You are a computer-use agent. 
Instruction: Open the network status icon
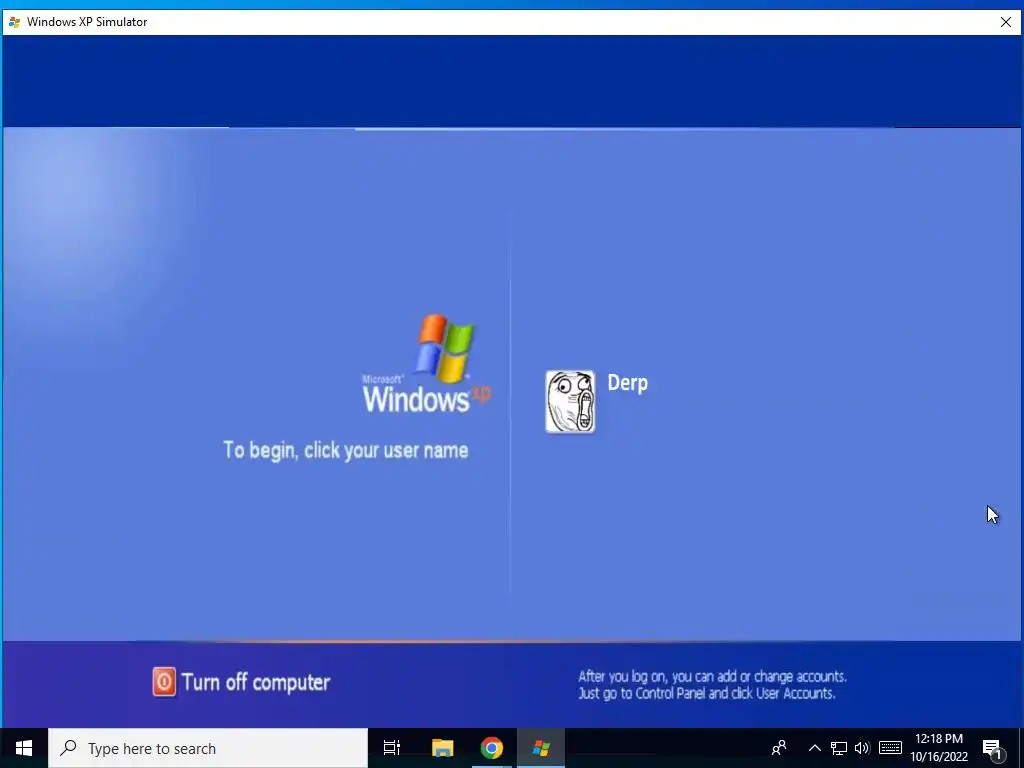tap(839, 748)
